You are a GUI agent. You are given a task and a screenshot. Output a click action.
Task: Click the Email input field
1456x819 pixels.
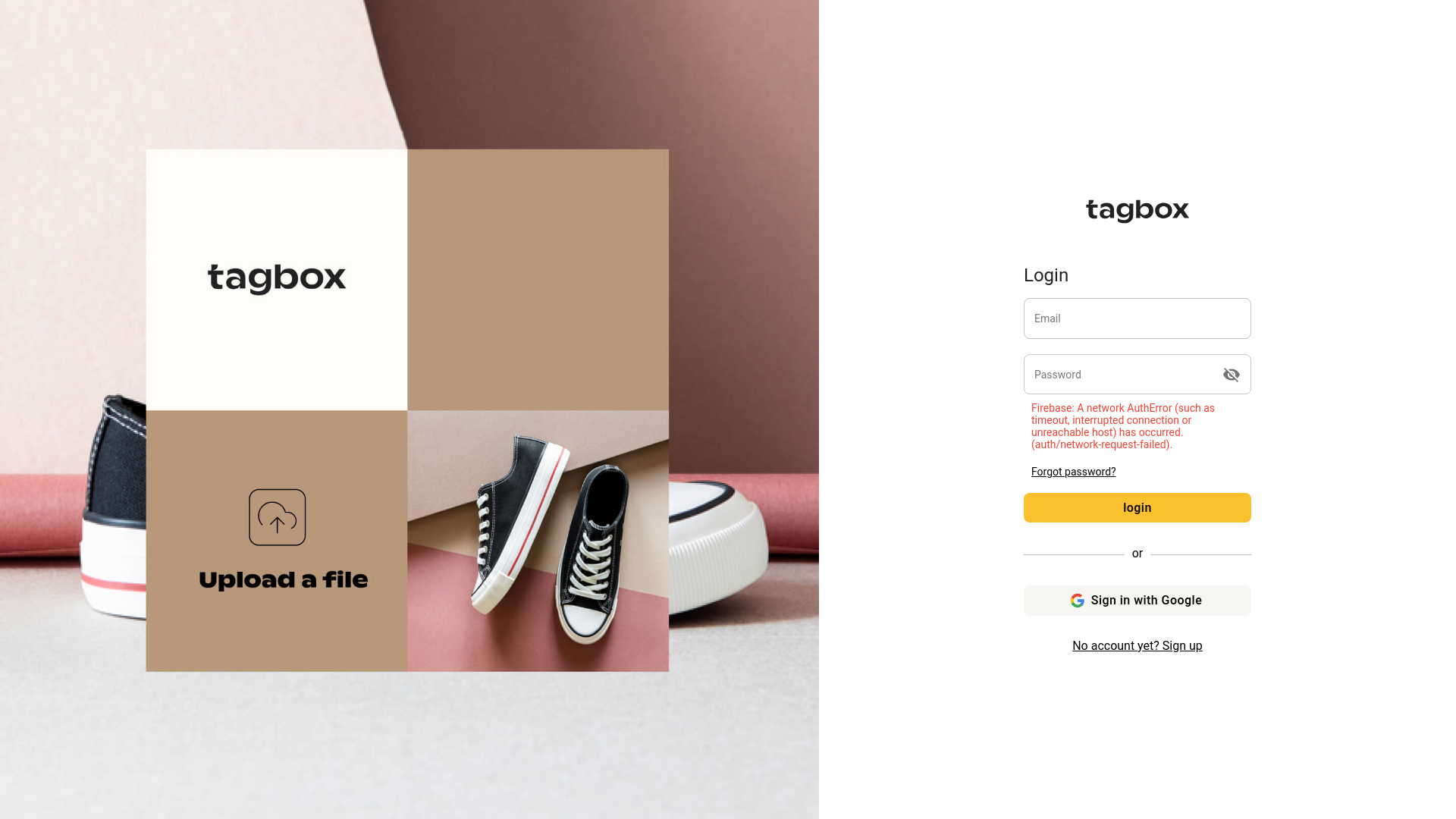point(1137,318)
